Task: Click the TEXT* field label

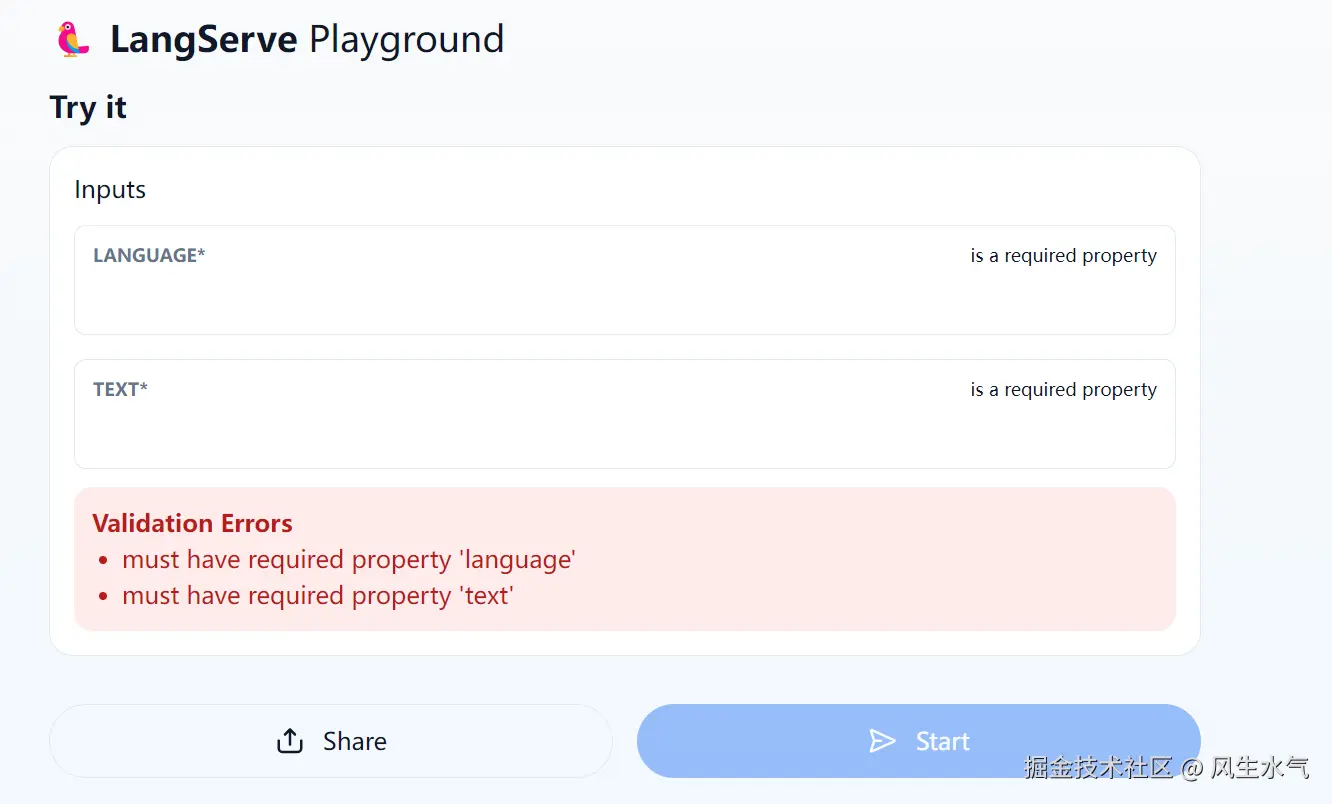Action: click(120, 389)
